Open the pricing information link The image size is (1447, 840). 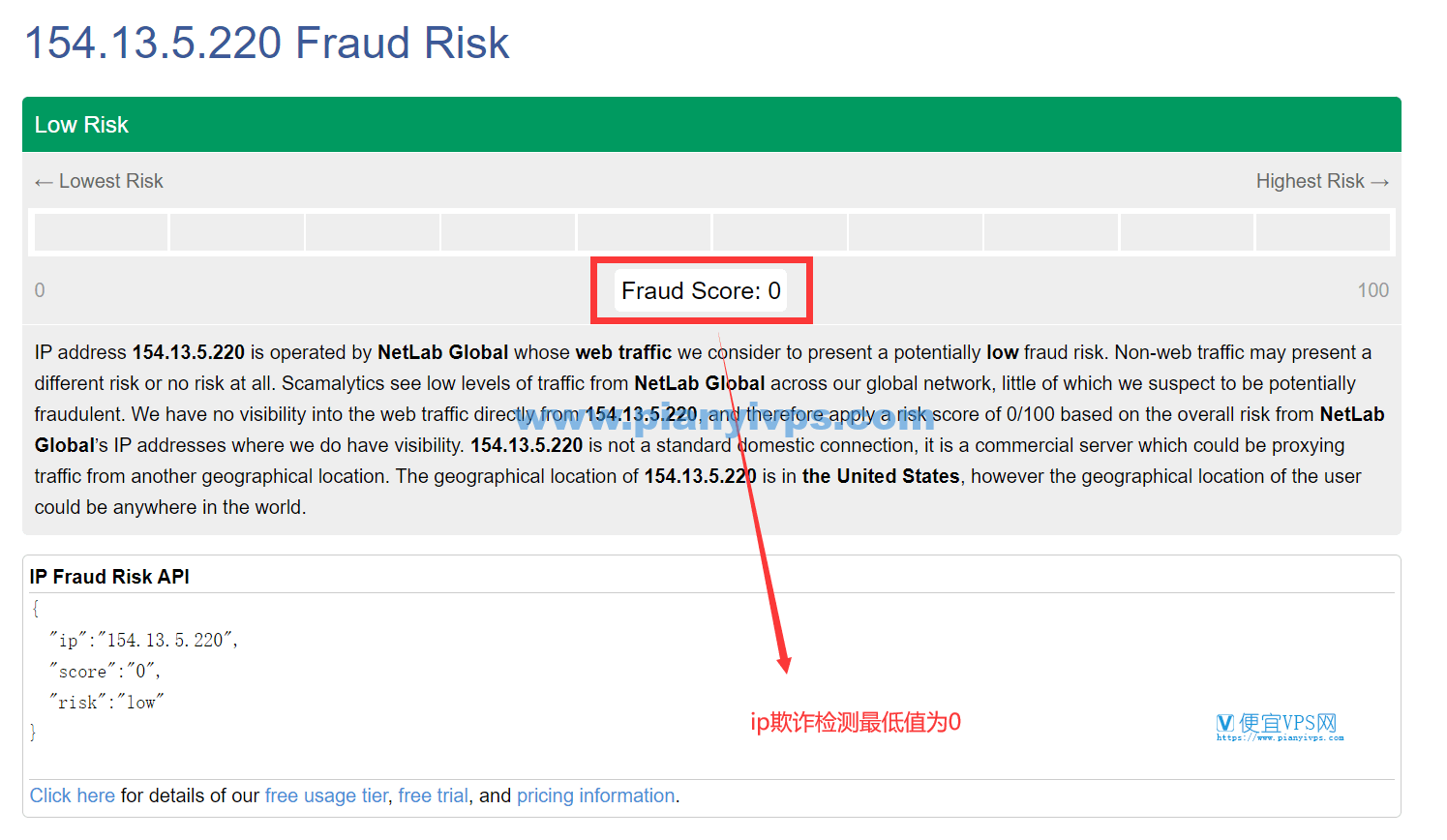[x=596, y=795]
